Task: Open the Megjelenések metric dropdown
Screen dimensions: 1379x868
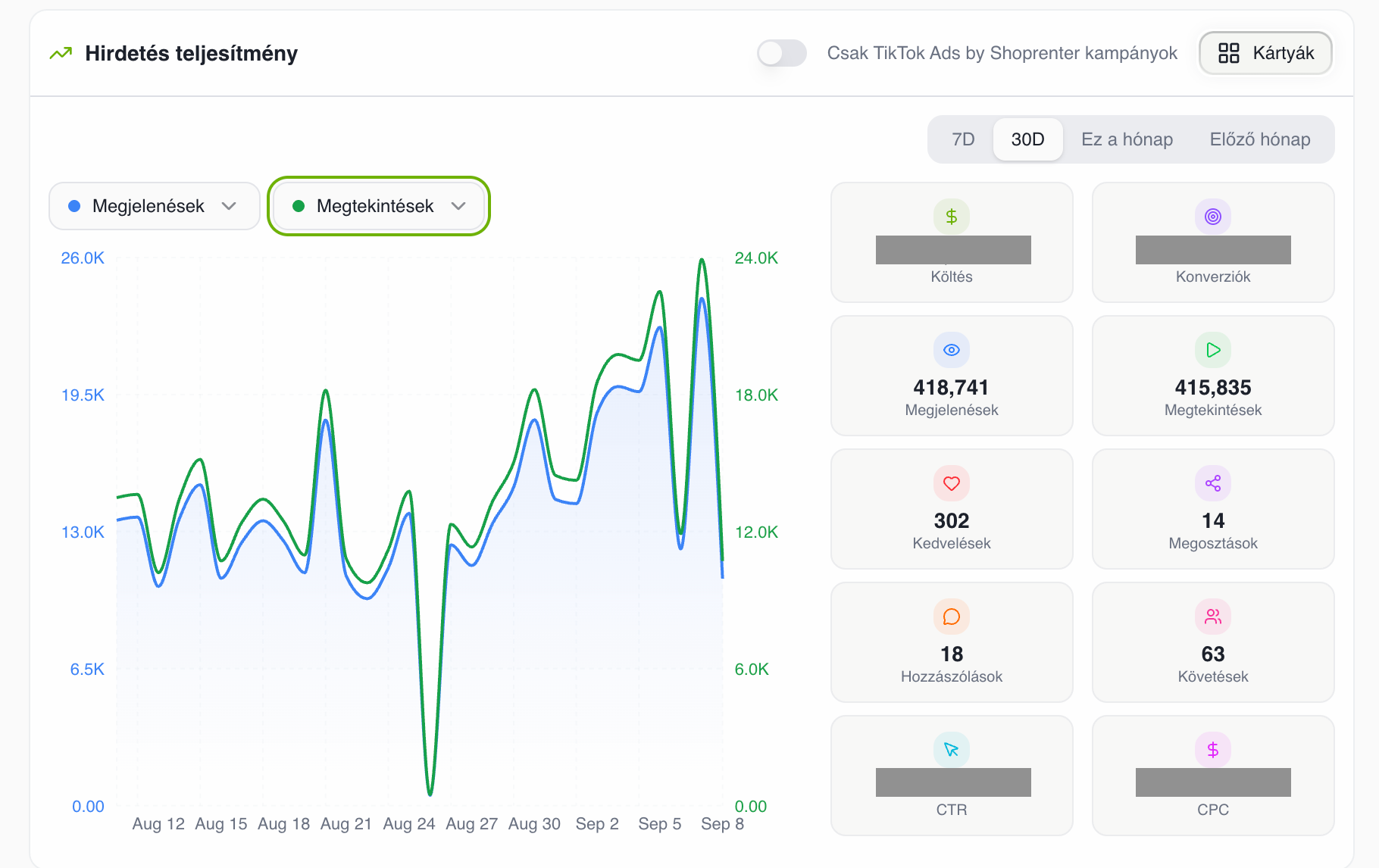Action: [x=155, y=206]
